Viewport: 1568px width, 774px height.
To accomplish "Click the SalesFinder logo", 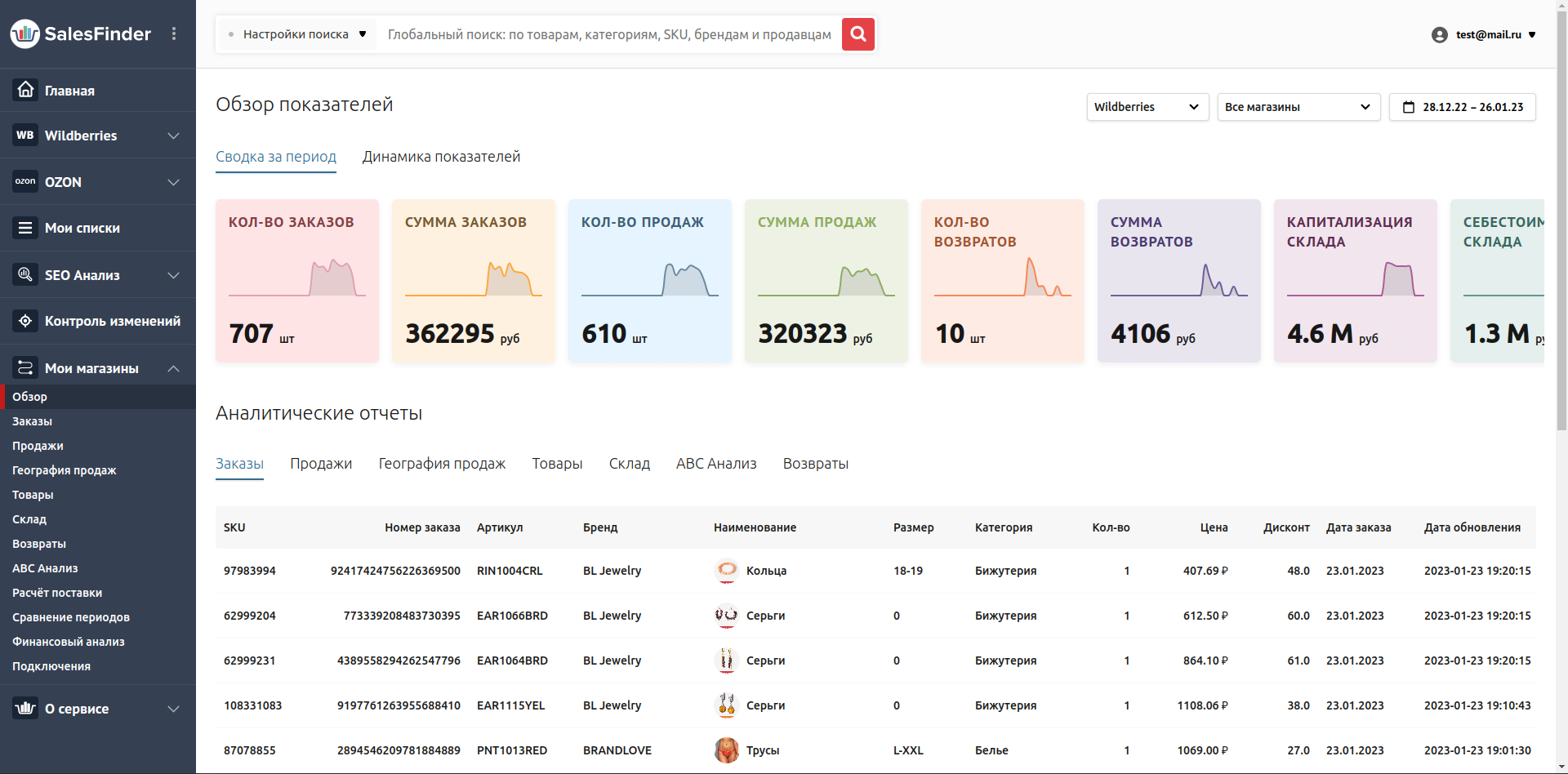I will 81,33.
